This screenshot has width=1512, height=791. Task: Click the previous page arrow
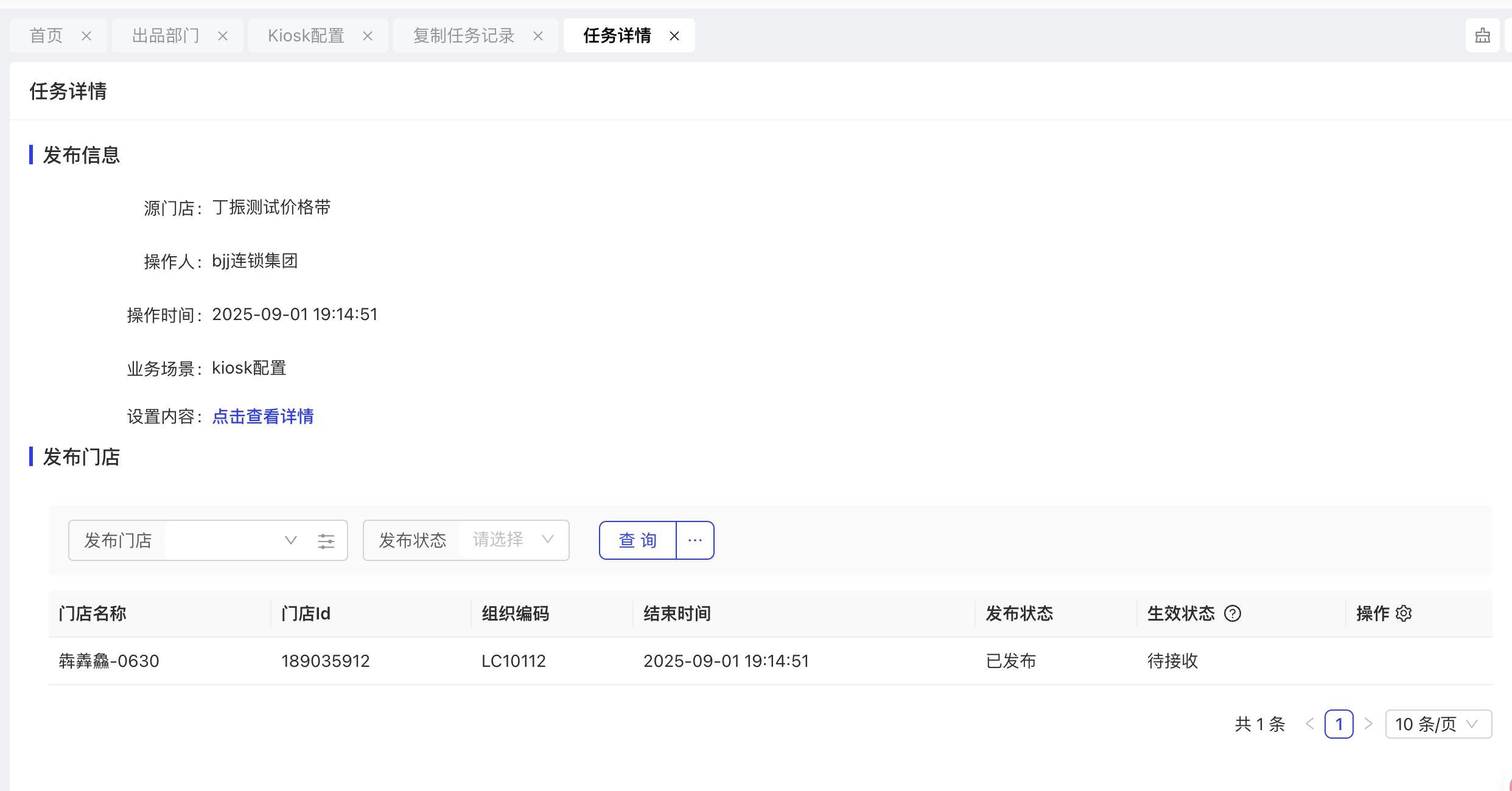(x=1310, y=724)
